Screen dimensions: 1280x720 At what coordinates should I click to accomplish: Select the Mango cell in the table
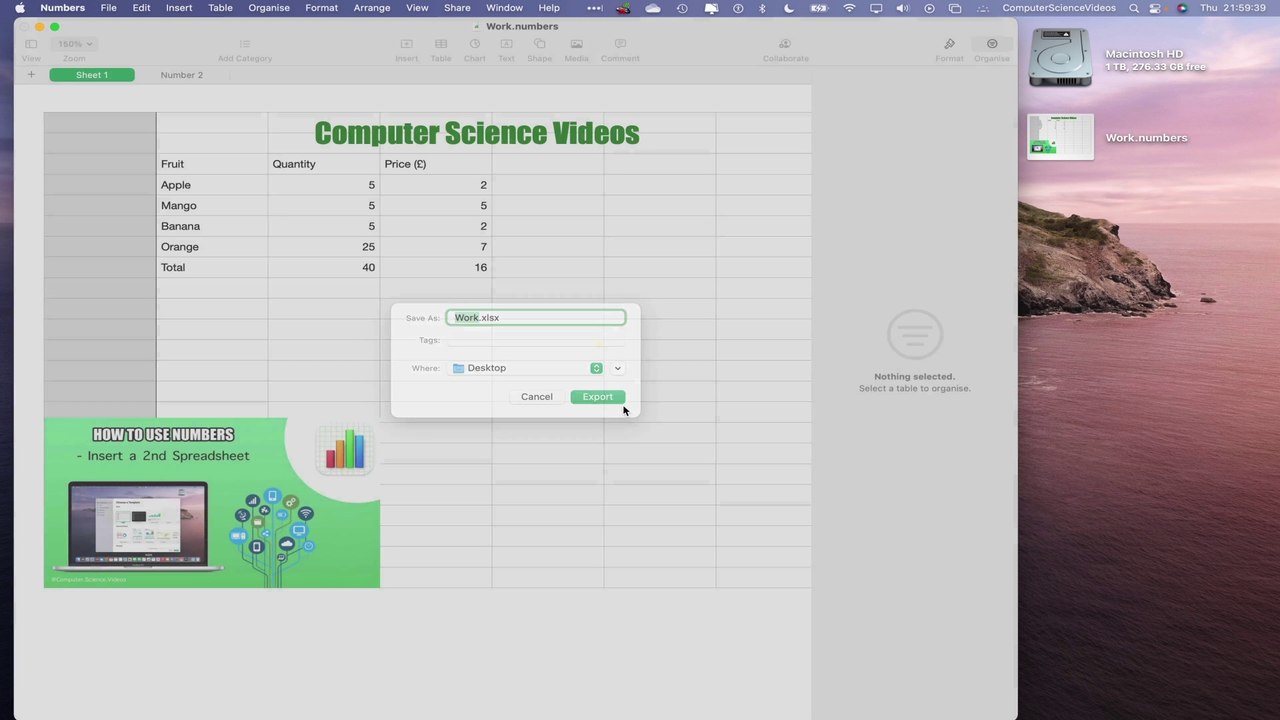212,206
